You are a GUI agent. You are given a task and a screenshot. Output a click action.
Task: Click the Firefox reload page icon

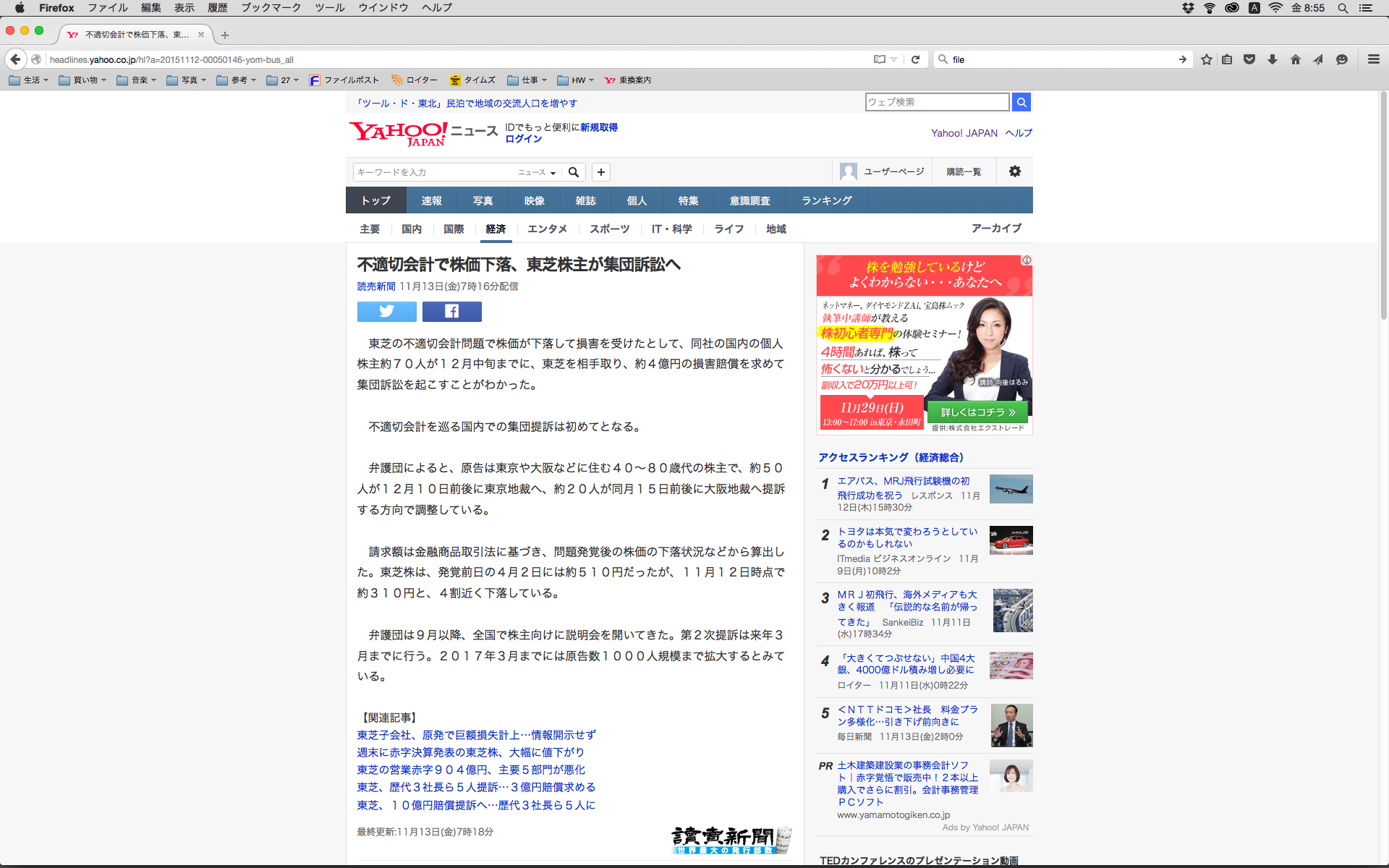915,59
